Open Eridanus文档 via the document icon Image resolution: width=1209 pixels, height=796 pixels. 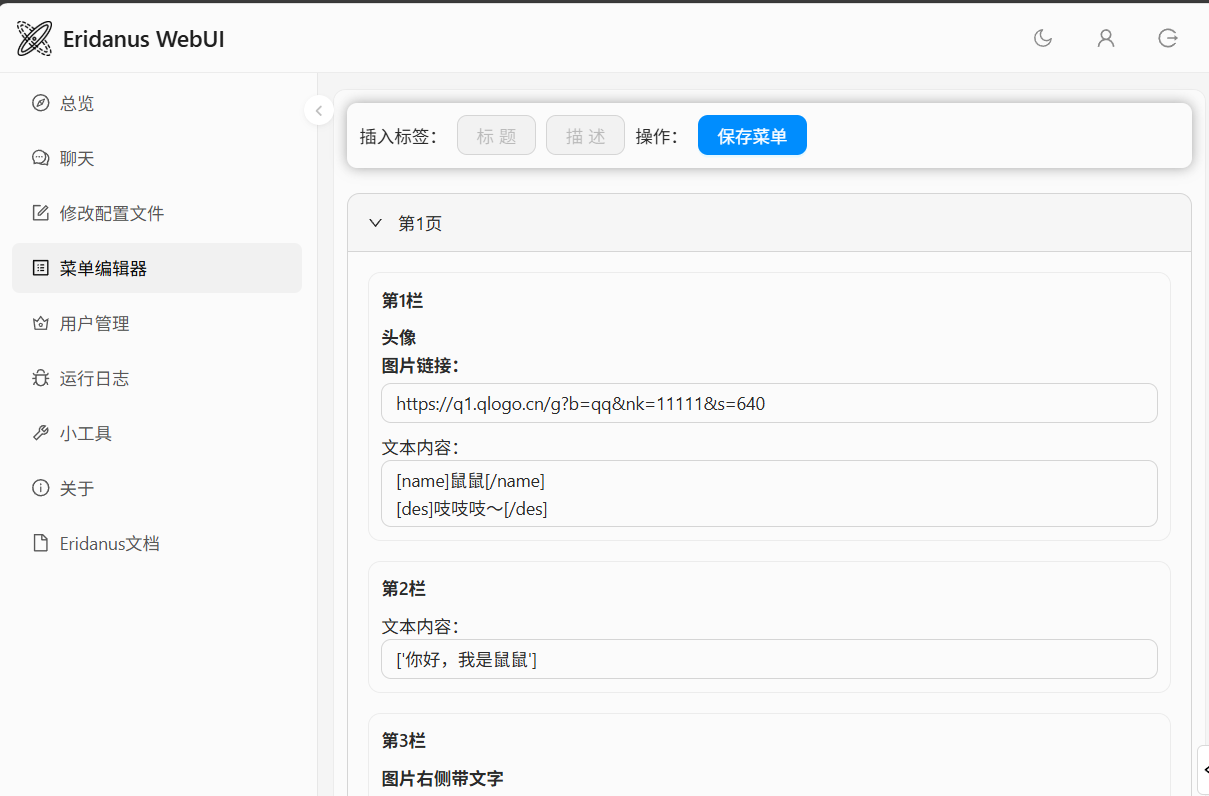click(41, 543)
